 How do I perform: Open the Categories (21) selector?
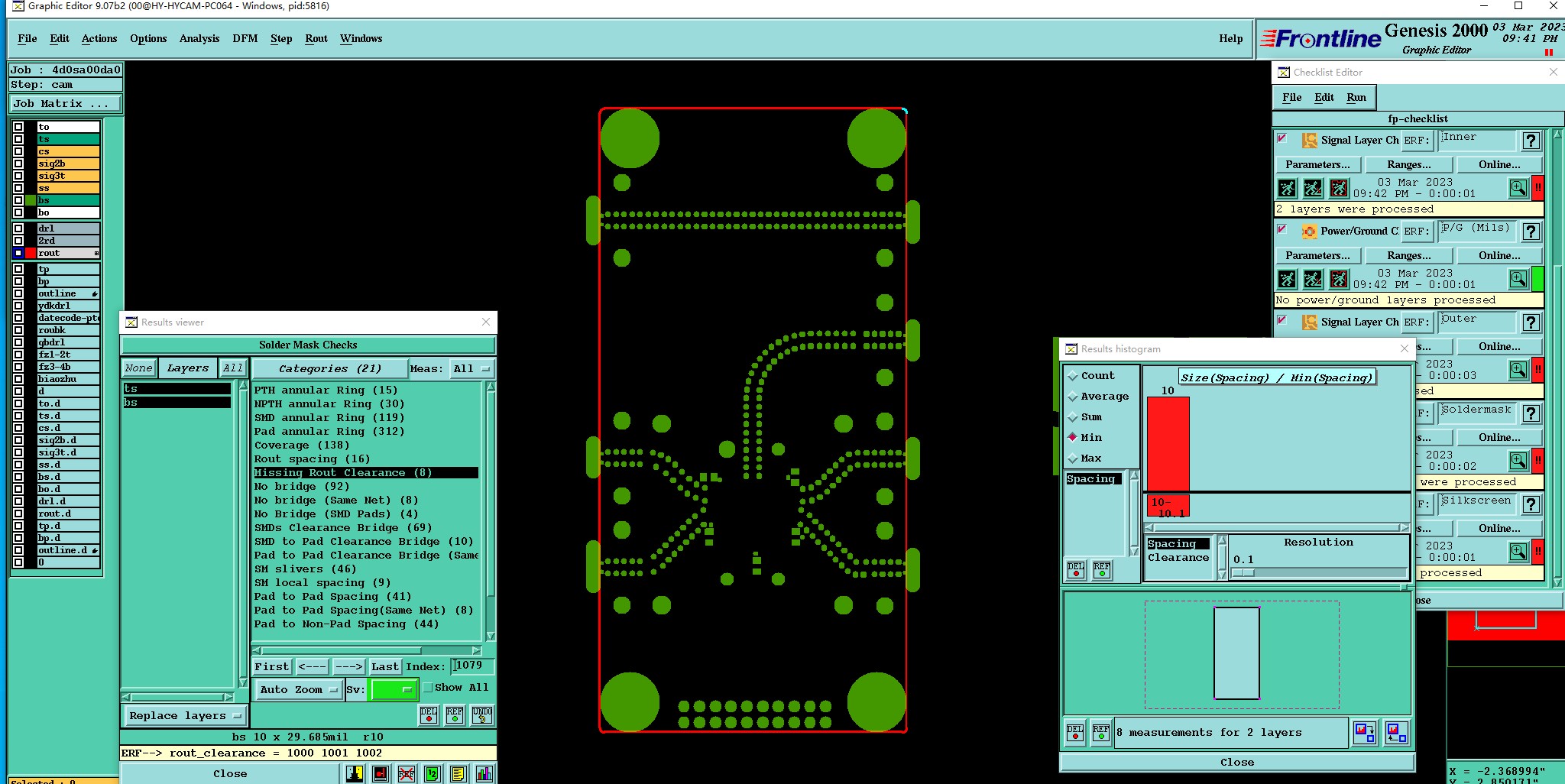tap(329, 369)
